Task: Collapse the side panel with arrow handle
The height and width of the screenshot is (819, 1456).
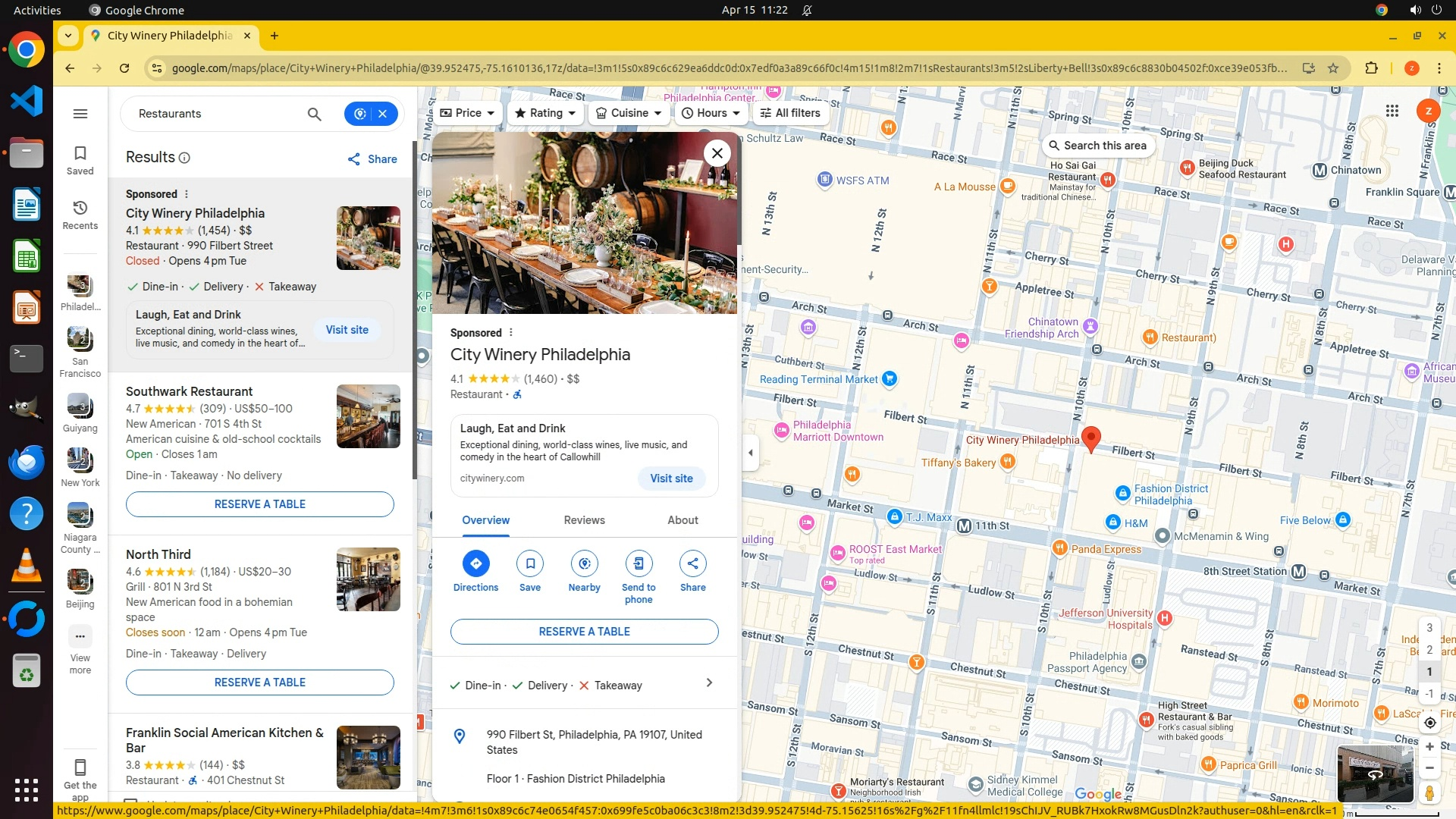Action: [x=750, y=453]
